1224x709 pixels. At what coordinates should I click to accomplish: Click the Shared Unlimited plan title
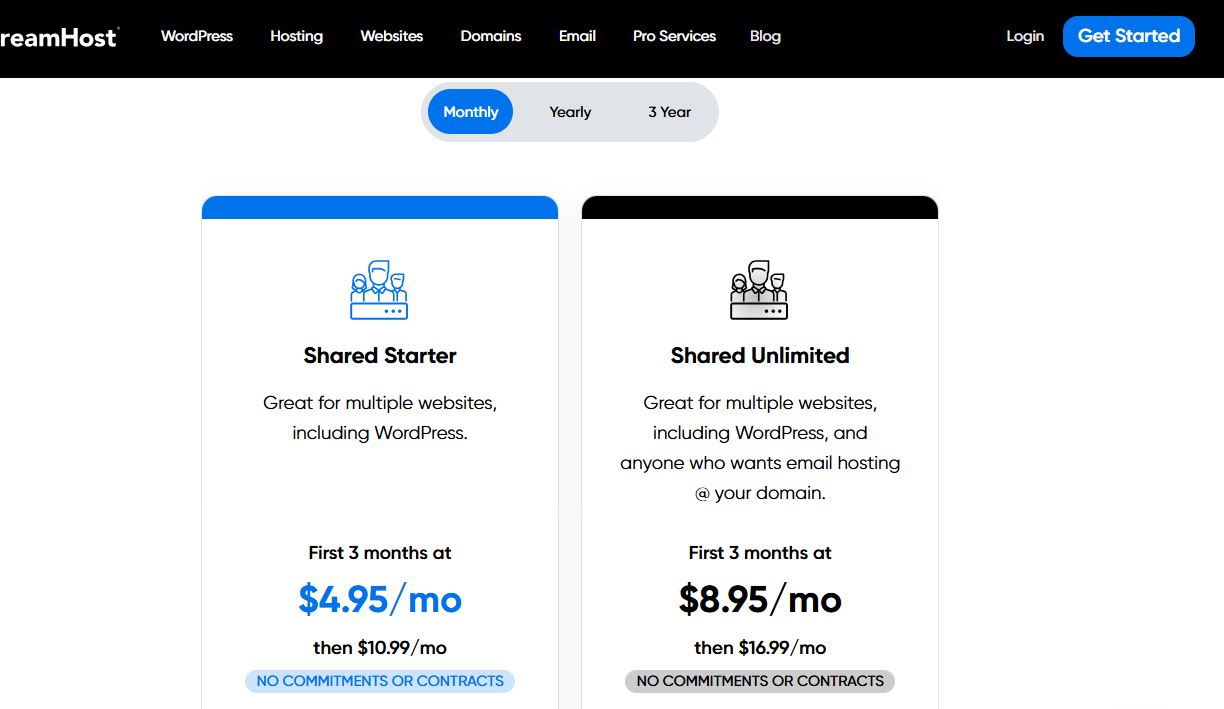(759, 355)
